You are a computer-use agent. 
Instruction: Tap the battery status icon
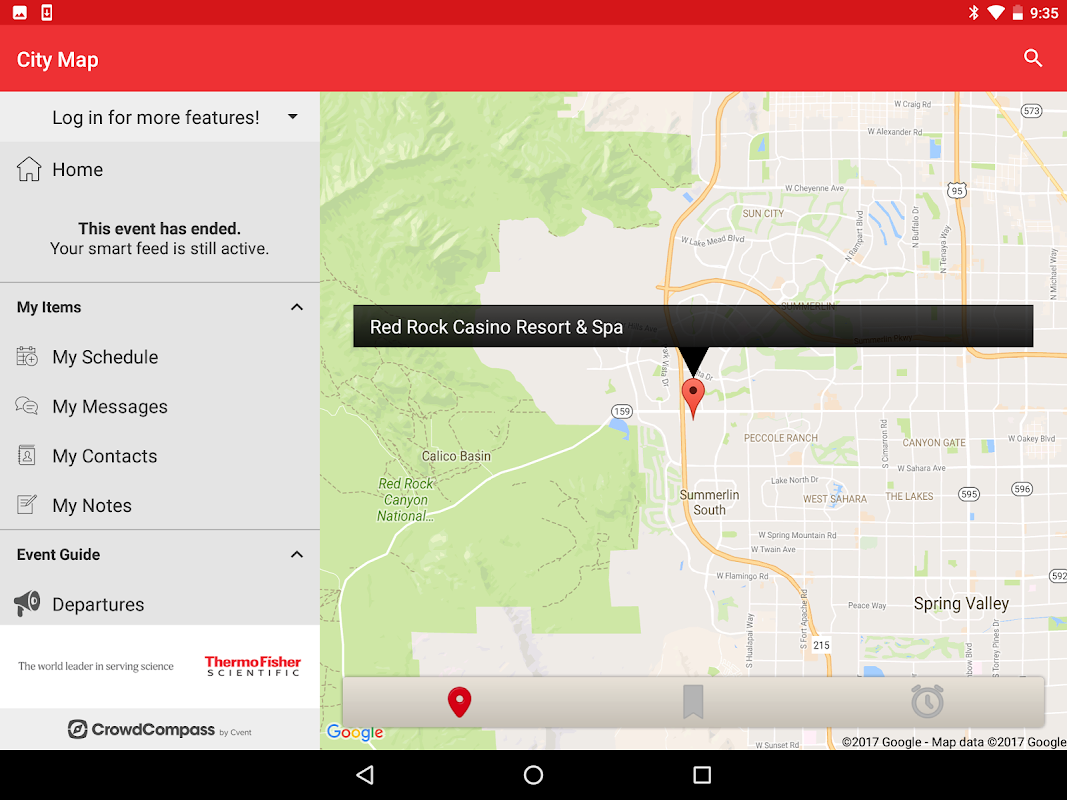(x=1017, y=12)
